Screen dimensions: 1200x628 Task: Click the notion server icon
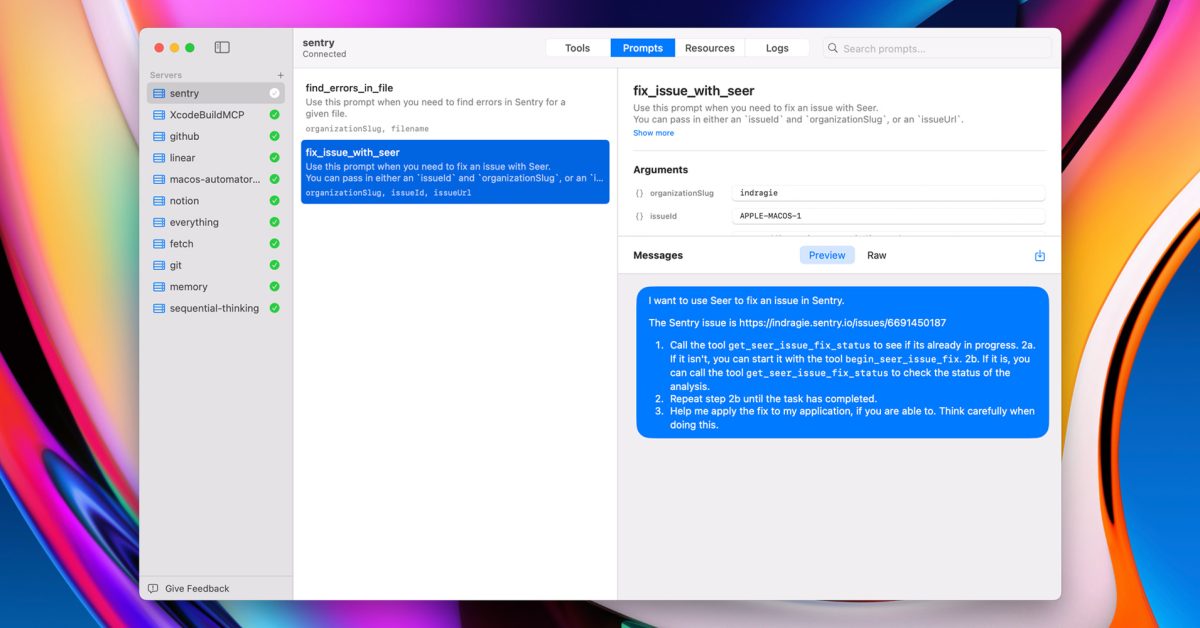[159, 201]
